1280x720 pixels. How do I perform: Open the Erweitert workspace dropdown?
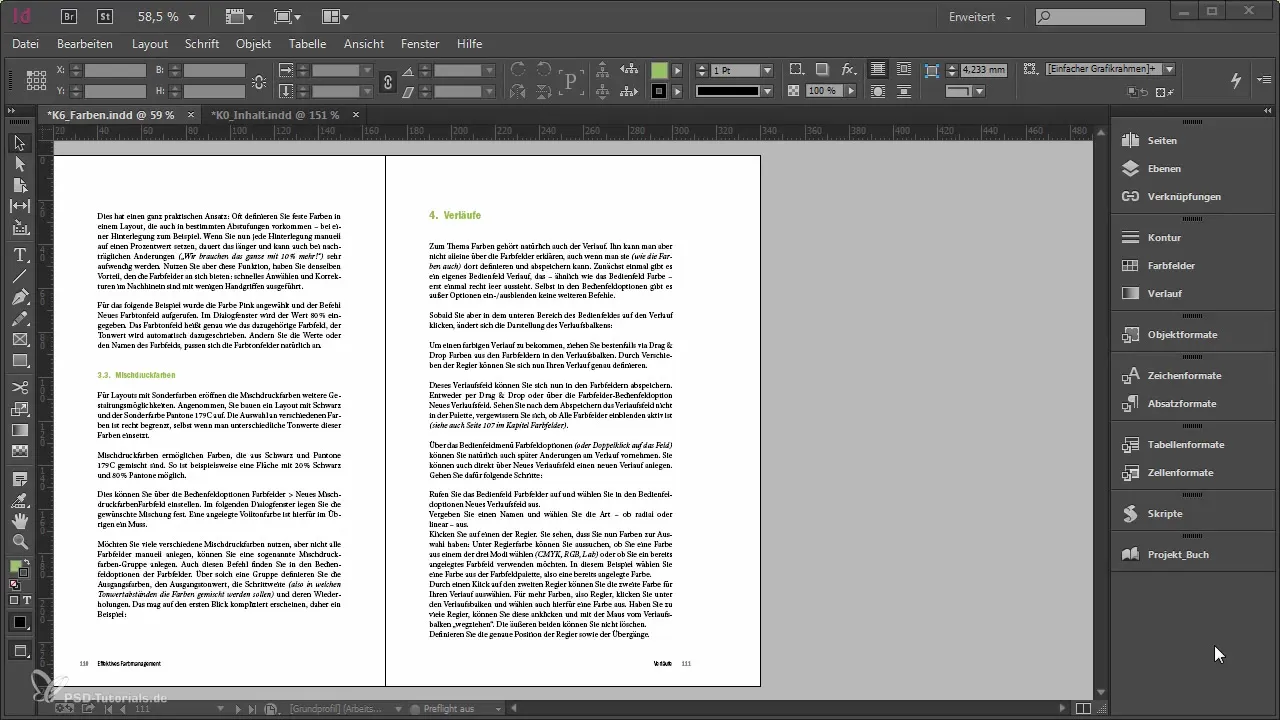coord(980,17)
